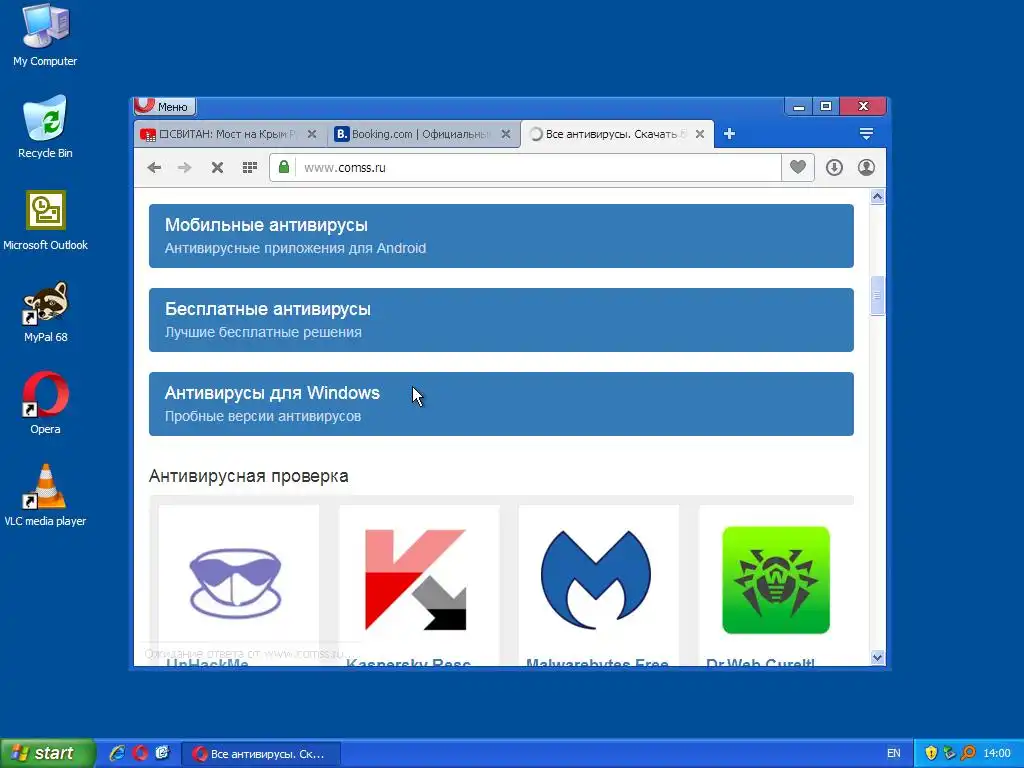Stop loading the page

click(x=217, y=168)
